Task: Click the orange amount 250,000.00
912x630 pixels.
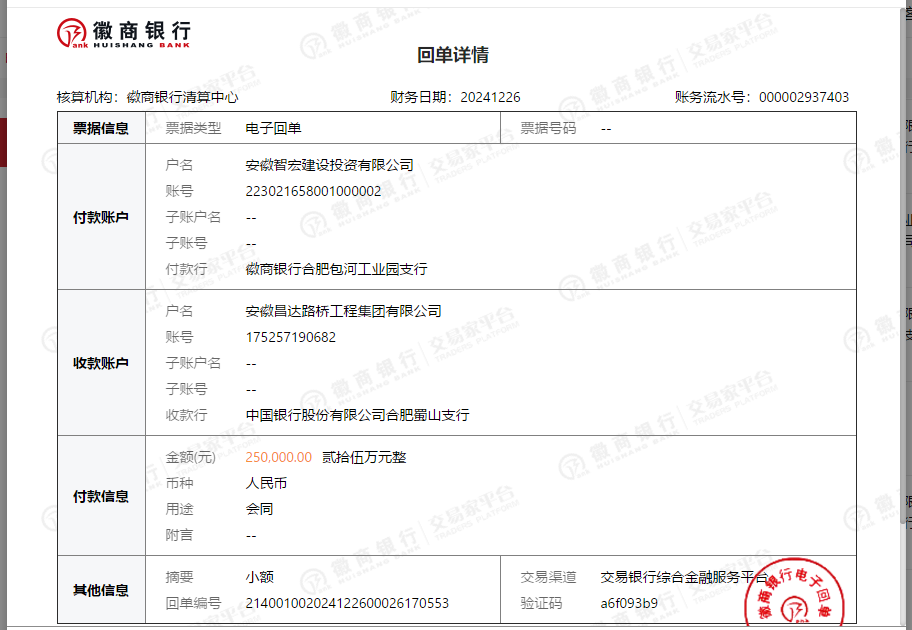Action: 278,457
